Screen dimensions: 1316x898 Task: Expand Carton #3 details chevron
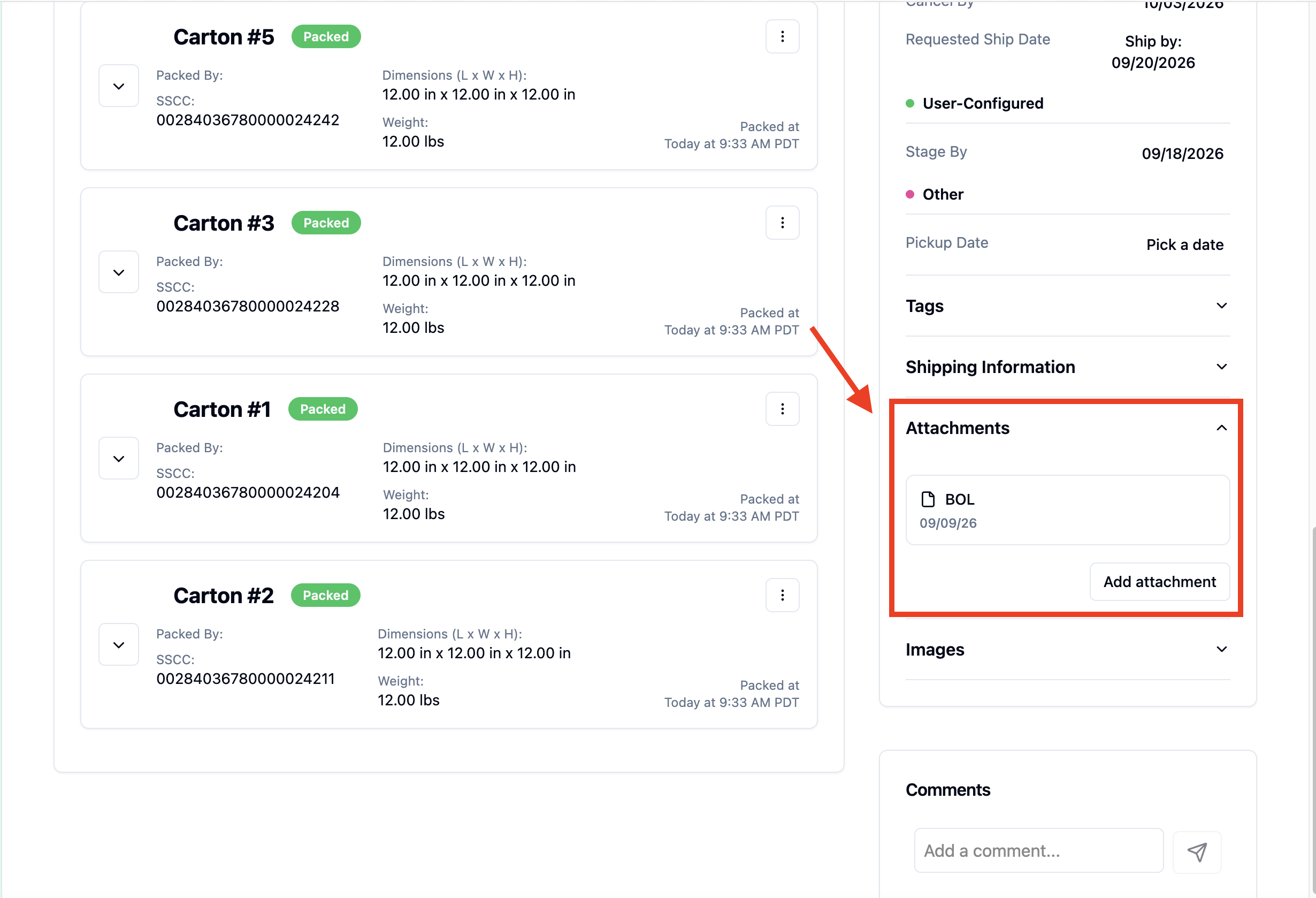point(118,272)
